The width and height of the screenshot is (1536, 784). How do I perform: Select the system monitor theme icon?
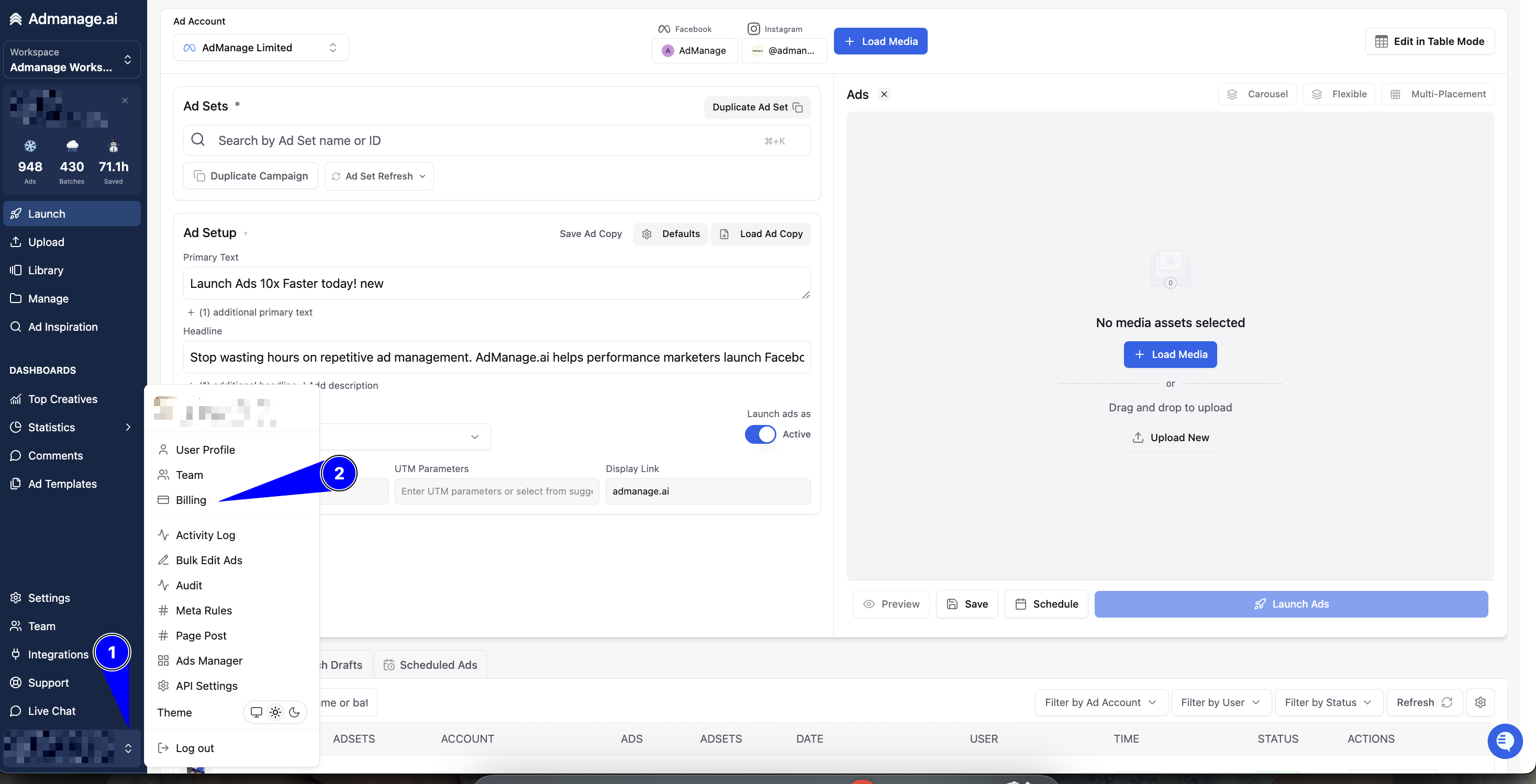(257, 712)
